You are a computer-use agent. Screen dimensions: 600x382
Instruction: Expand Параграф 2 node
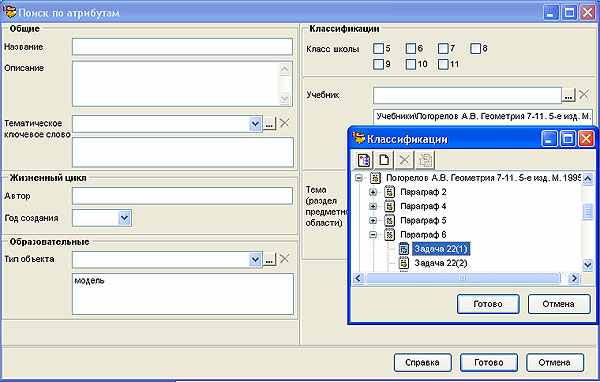pyautogui.click(x=373, y=192)
